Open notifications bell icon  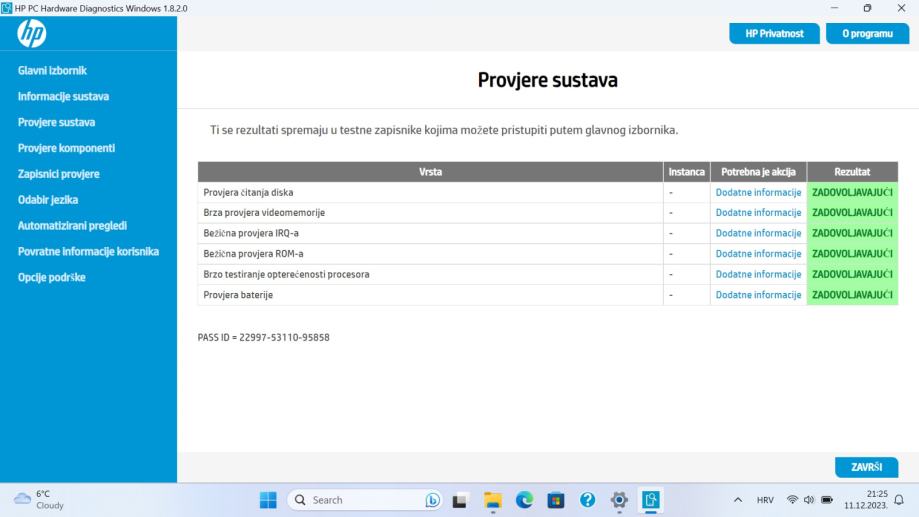899,500
